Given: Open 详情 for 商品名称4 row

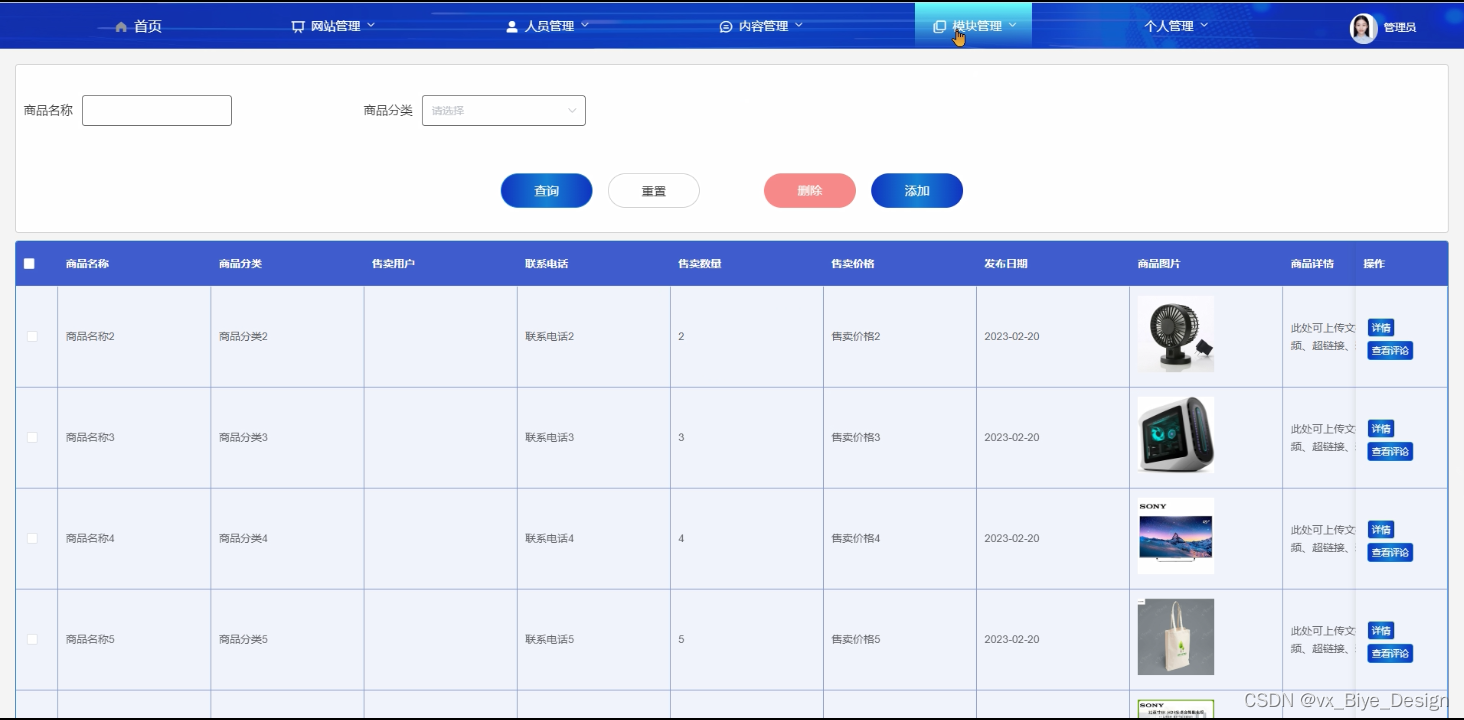Looking at the screenshot, I should click(x=1381, y=530).
